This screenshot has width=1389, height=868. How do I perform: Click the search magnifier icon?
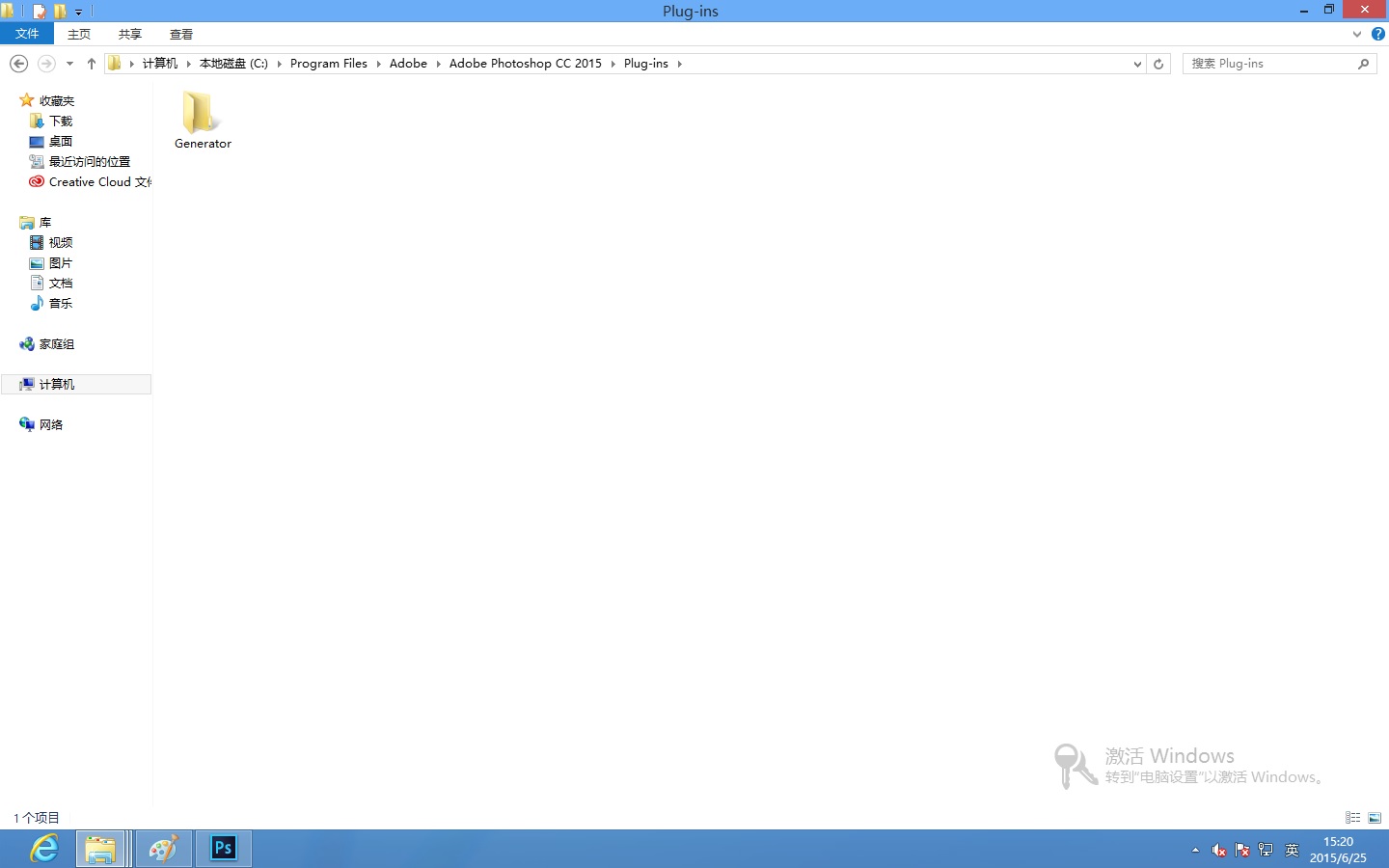[x=1364, y=64]
